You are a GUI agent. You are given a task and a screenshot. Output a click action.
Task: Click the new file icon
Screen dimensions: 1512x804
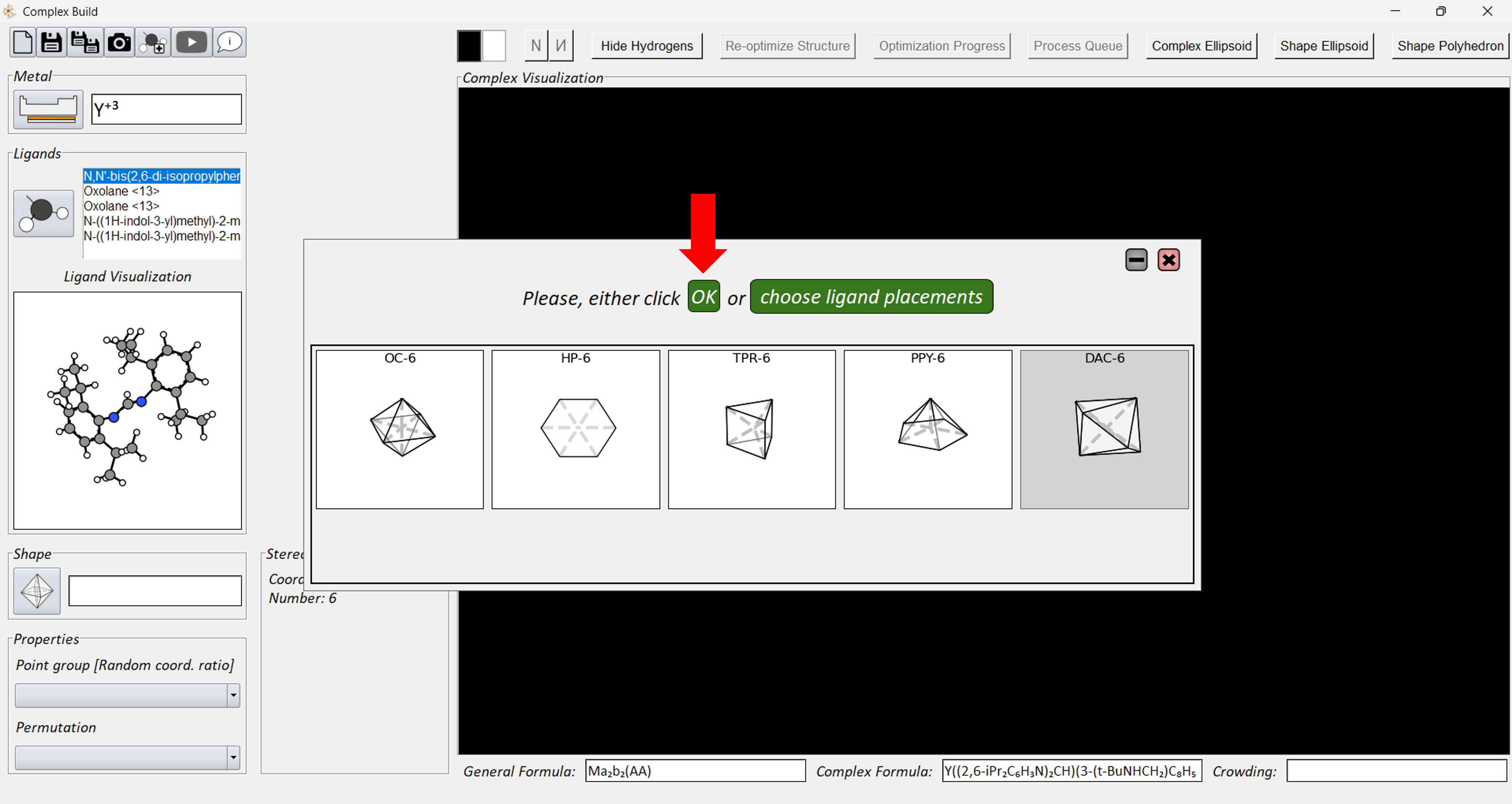click(x=23, y=42)
